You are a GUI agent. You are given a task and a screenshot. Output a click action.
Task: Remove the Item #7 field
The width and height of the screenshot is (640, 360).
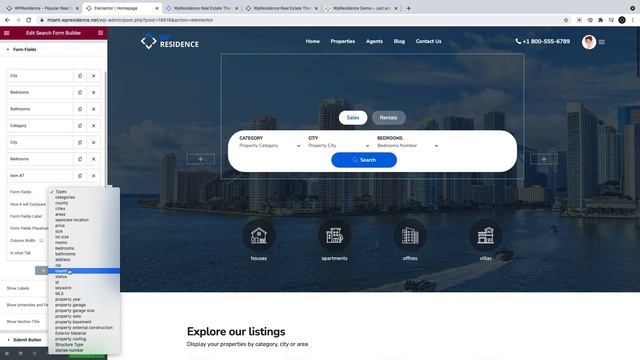pyautogui.click(x=93, y=176)
